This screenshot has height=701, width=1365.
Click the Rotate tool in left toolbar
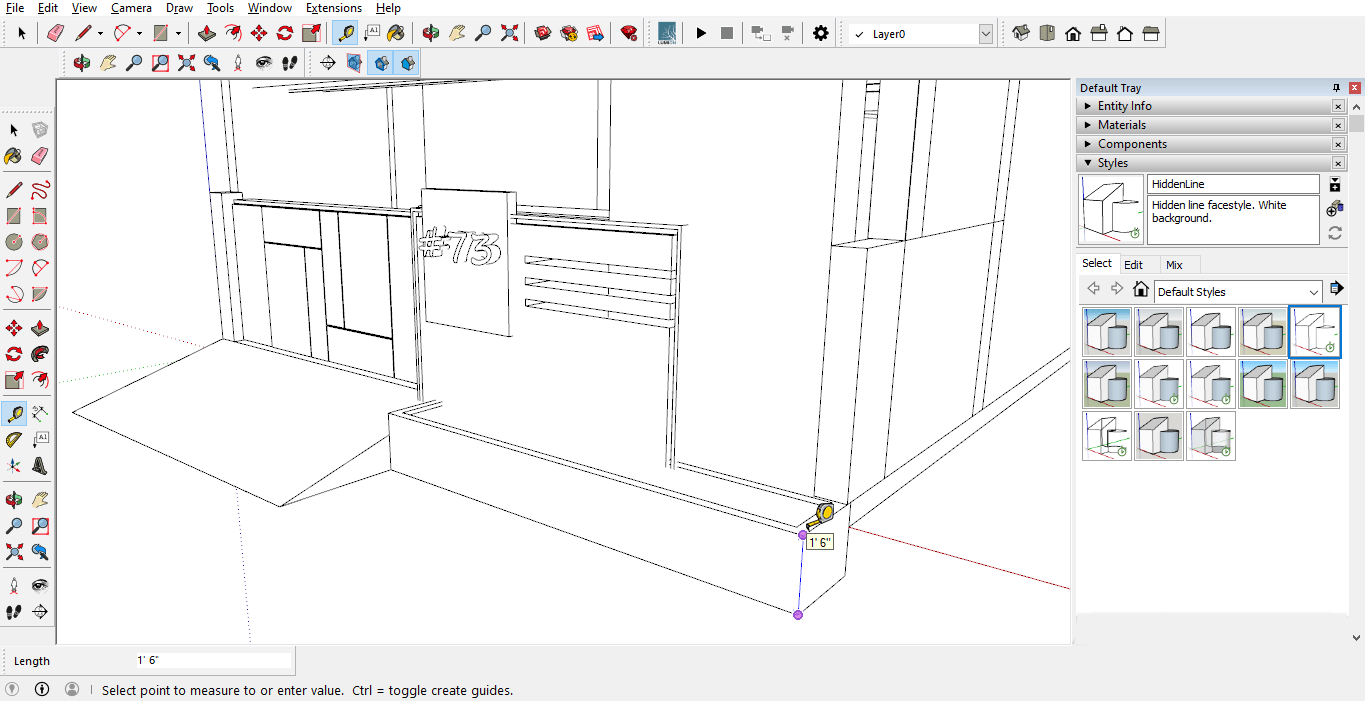point(14,354)
